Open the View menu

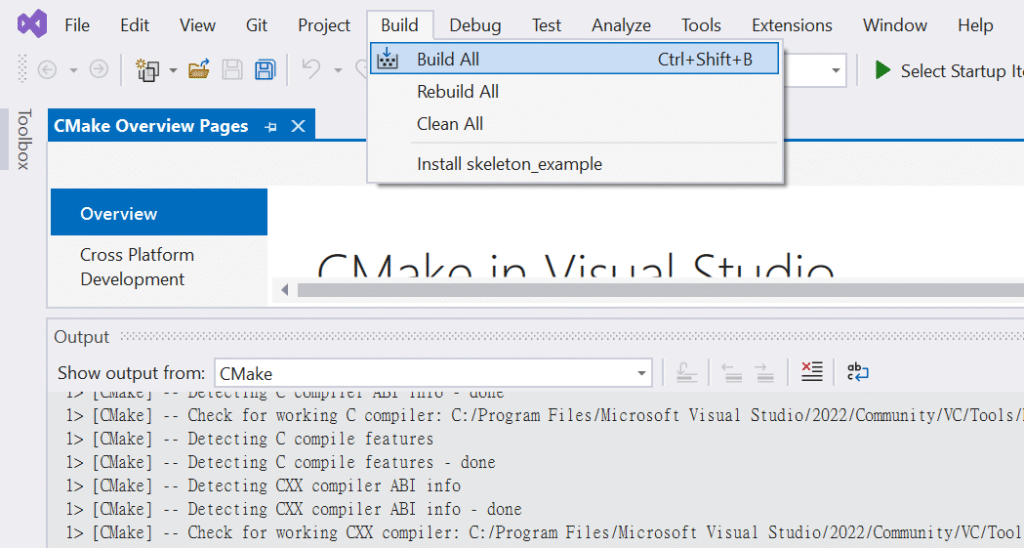pyautogui.click(x=197, y=25)
